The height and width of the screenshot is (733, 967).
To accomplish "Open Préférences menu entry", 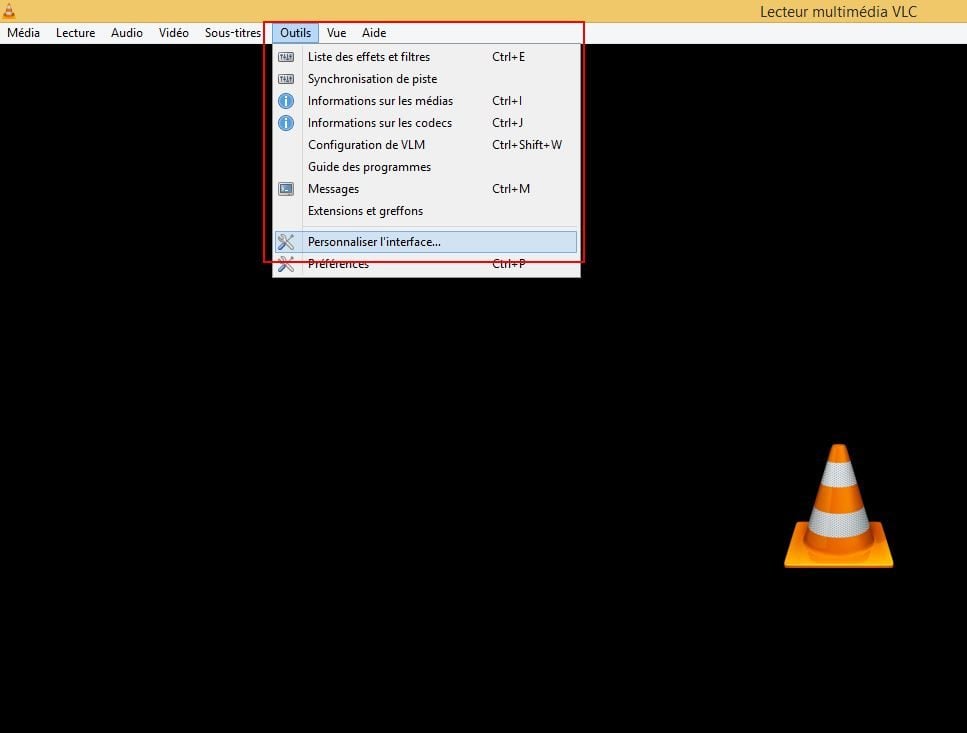I will point(426,264).
